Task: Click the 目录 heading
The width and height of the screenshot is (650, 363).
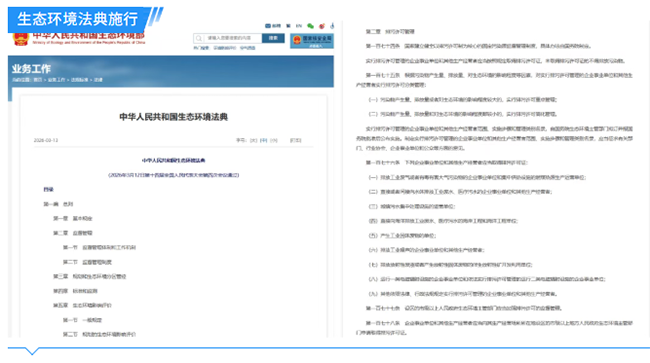Action: 49,189
